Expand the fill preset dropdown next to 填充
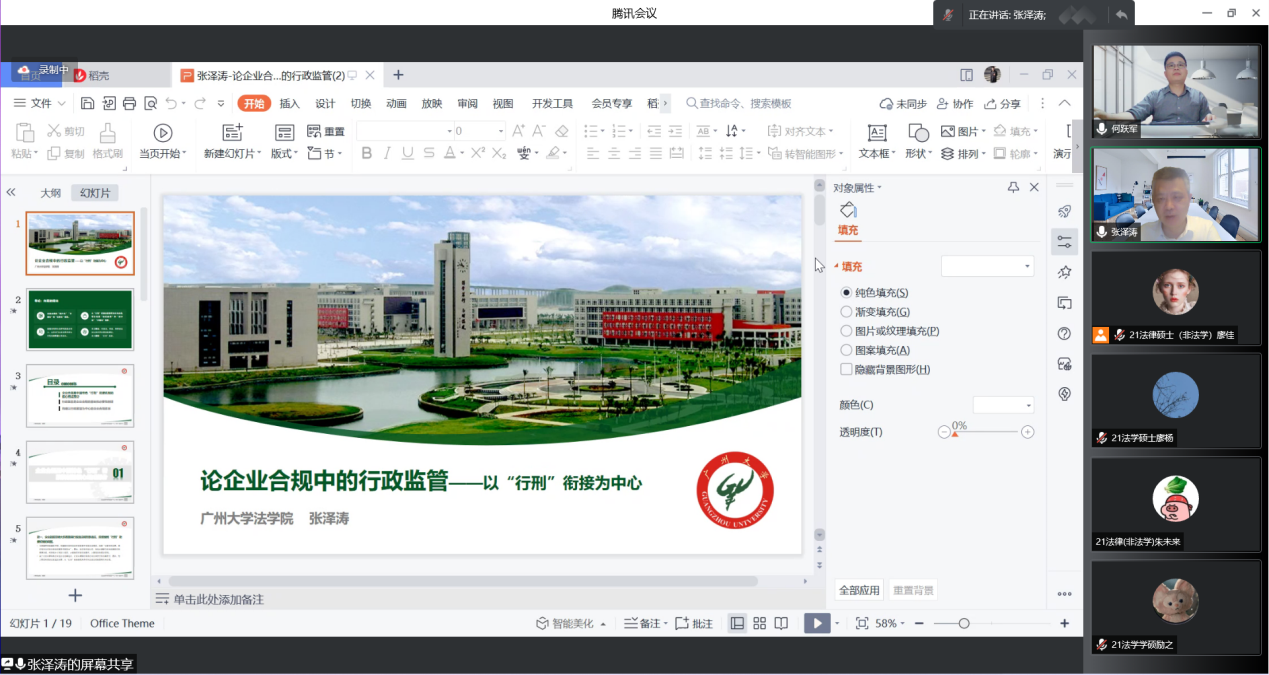The height and width of the screenshot is (675, 1269). (x=987, y=266)
